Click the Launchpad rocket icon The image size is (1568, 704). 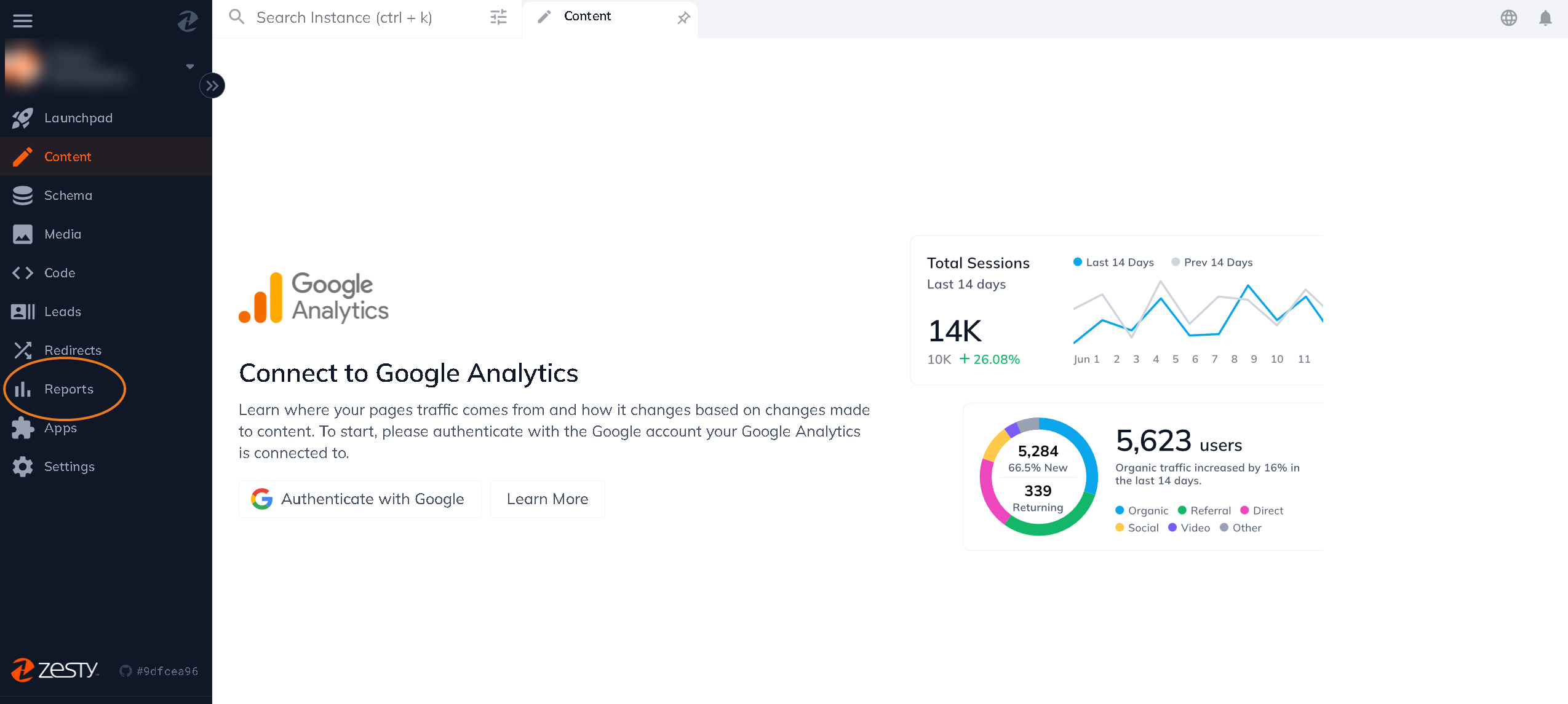pos(23,118)
